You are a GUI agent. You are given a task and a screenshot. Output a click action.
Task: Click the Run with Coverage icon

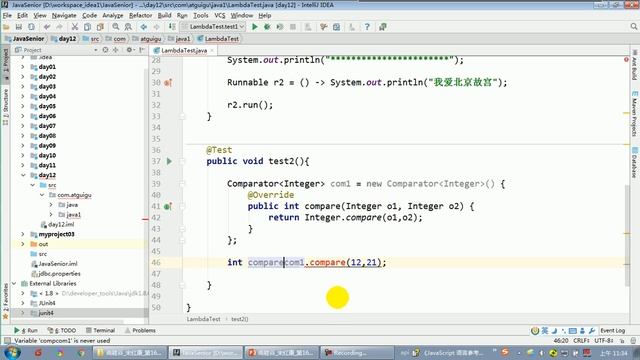coord(280,27)
